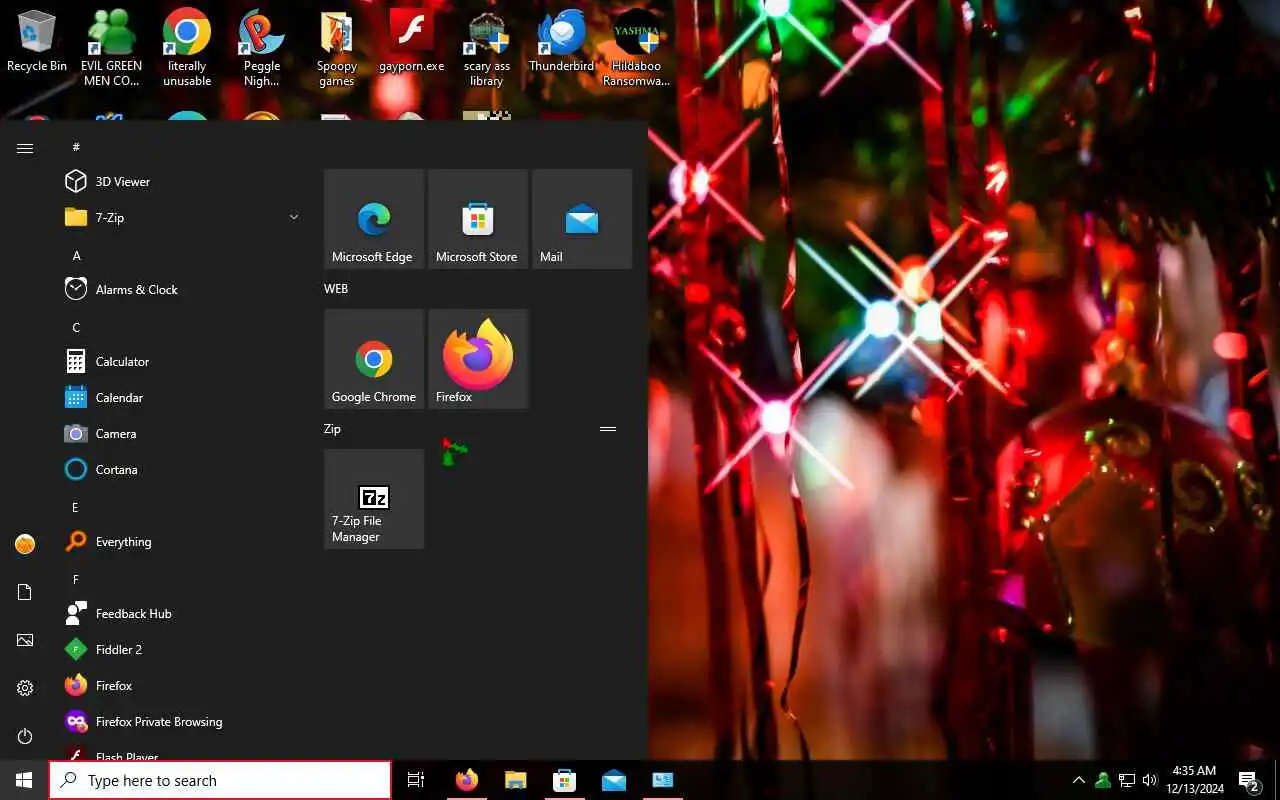Expand the 7-Zip folder chevron
Viewport: 1280px width, 800px height.
(x=294, y=217)
